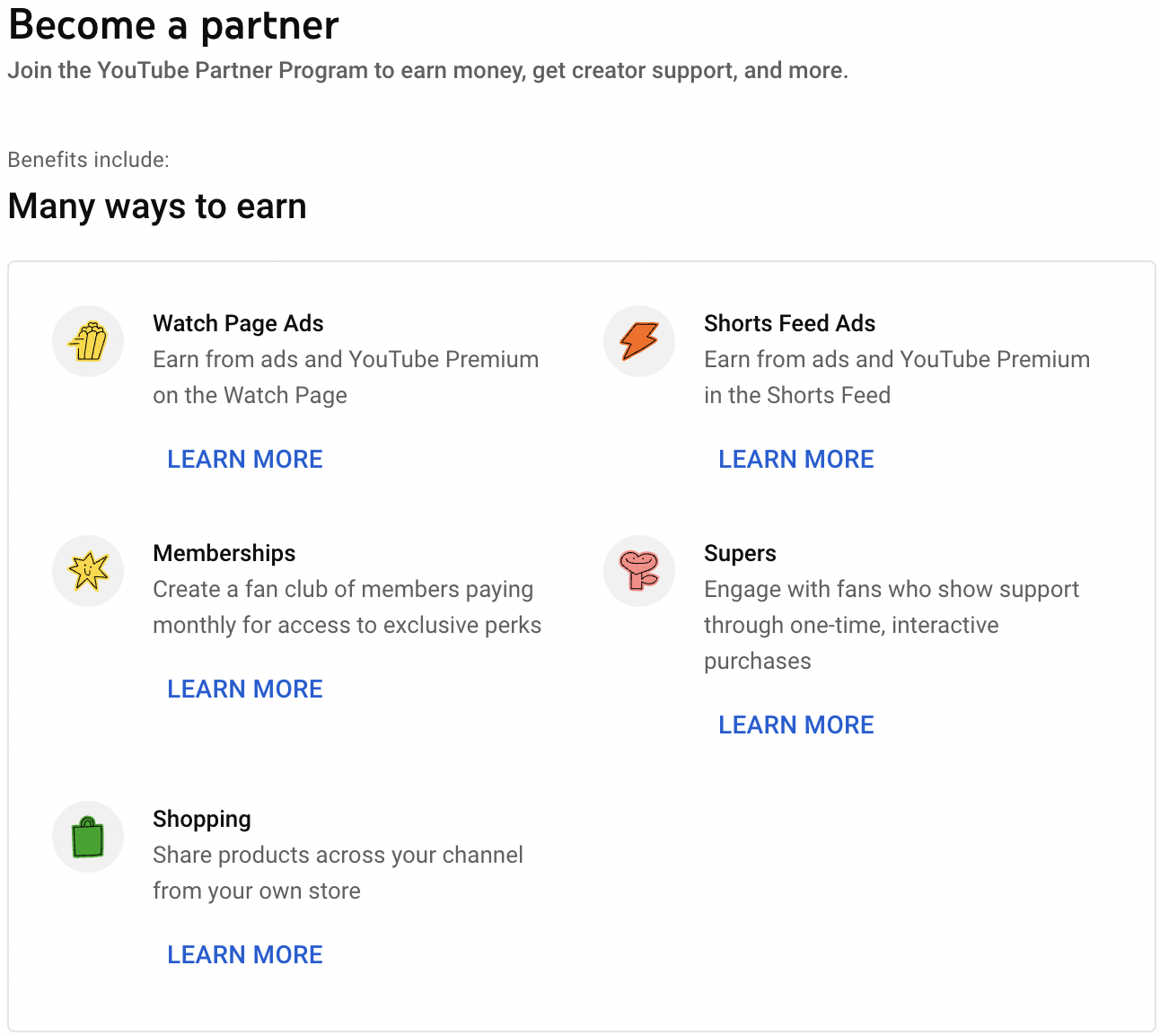Click the text 'Create a fan club of members paying'
The height and width of the screenshot is (1036, 1160).
pos(343,589)
